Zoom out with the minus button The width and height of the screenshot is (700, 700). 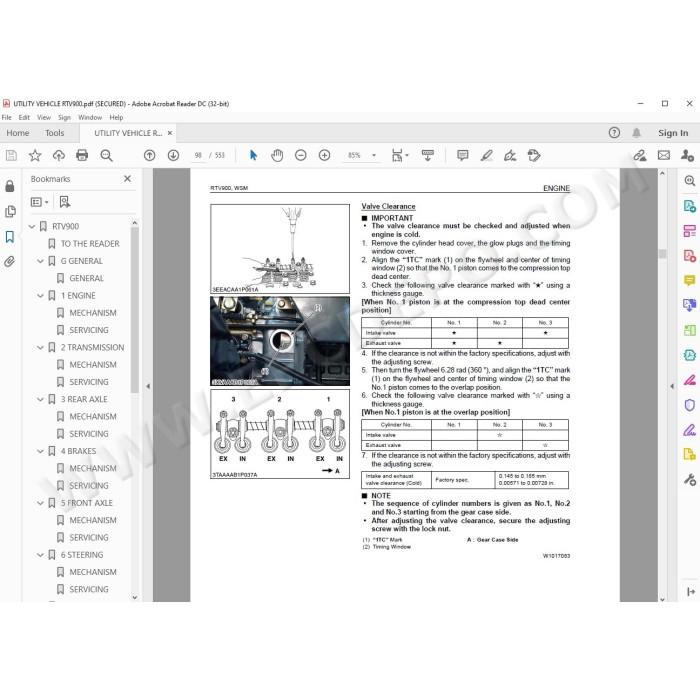coord(301,155)
